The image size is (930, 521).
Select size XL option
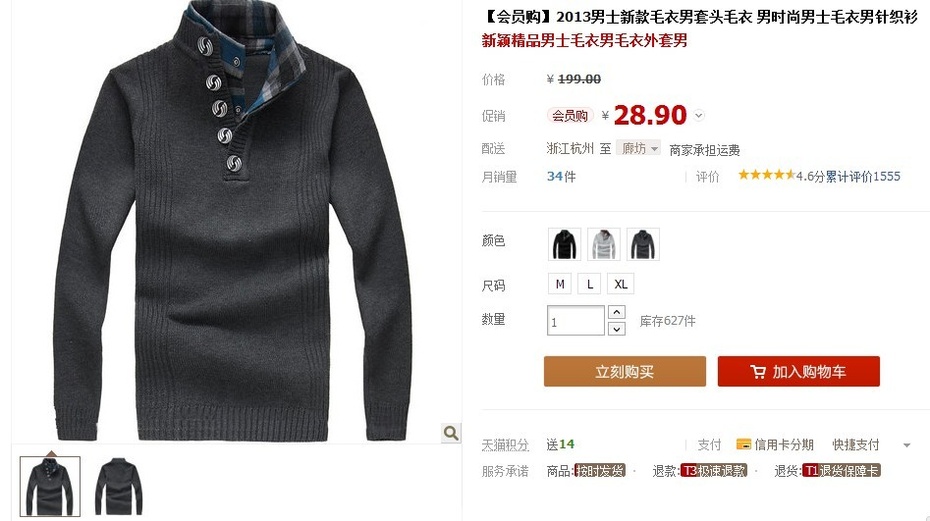point(620,284)
